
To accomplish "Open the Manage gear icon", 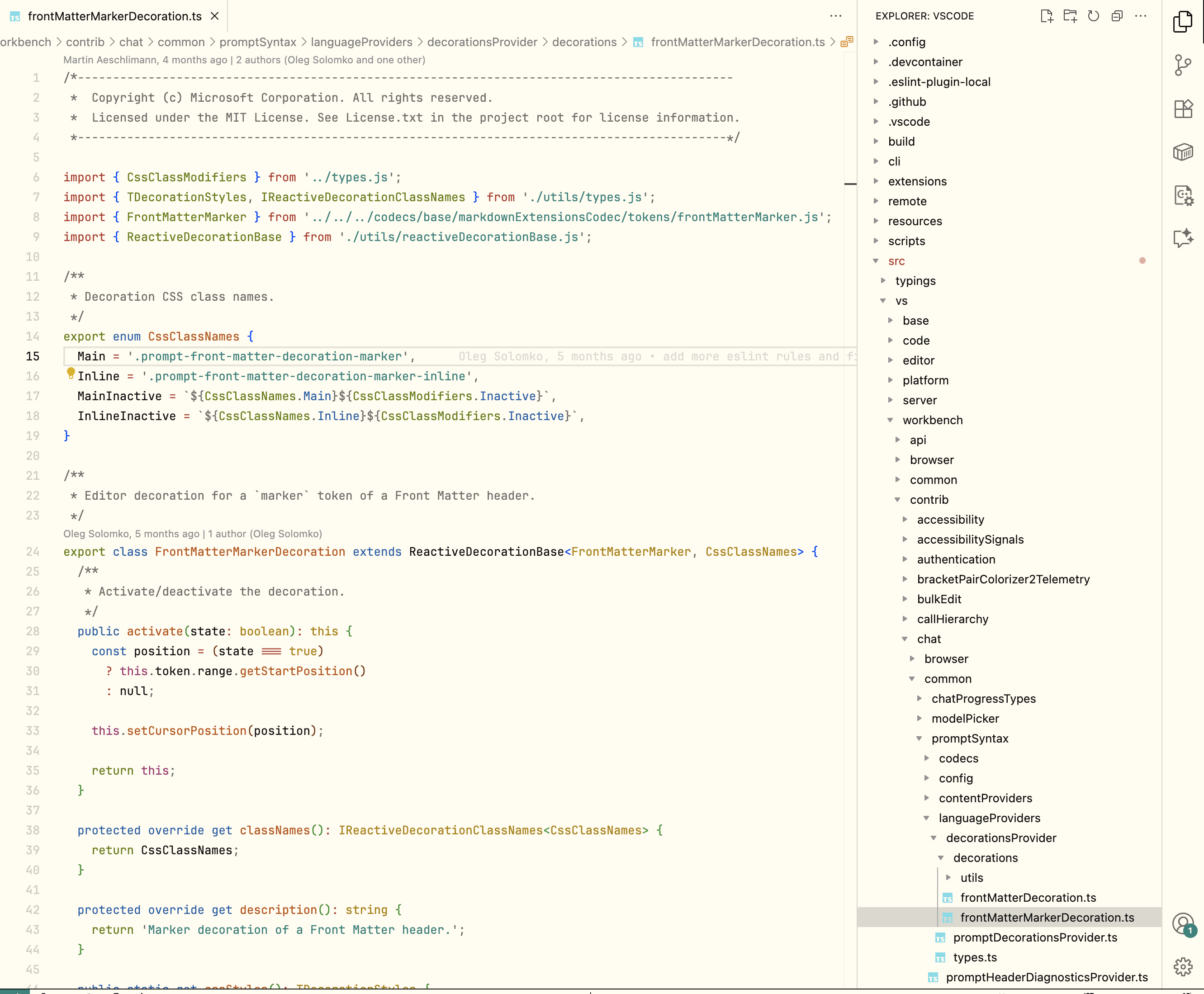I will pyautogui.click(x=1182, y=966).
